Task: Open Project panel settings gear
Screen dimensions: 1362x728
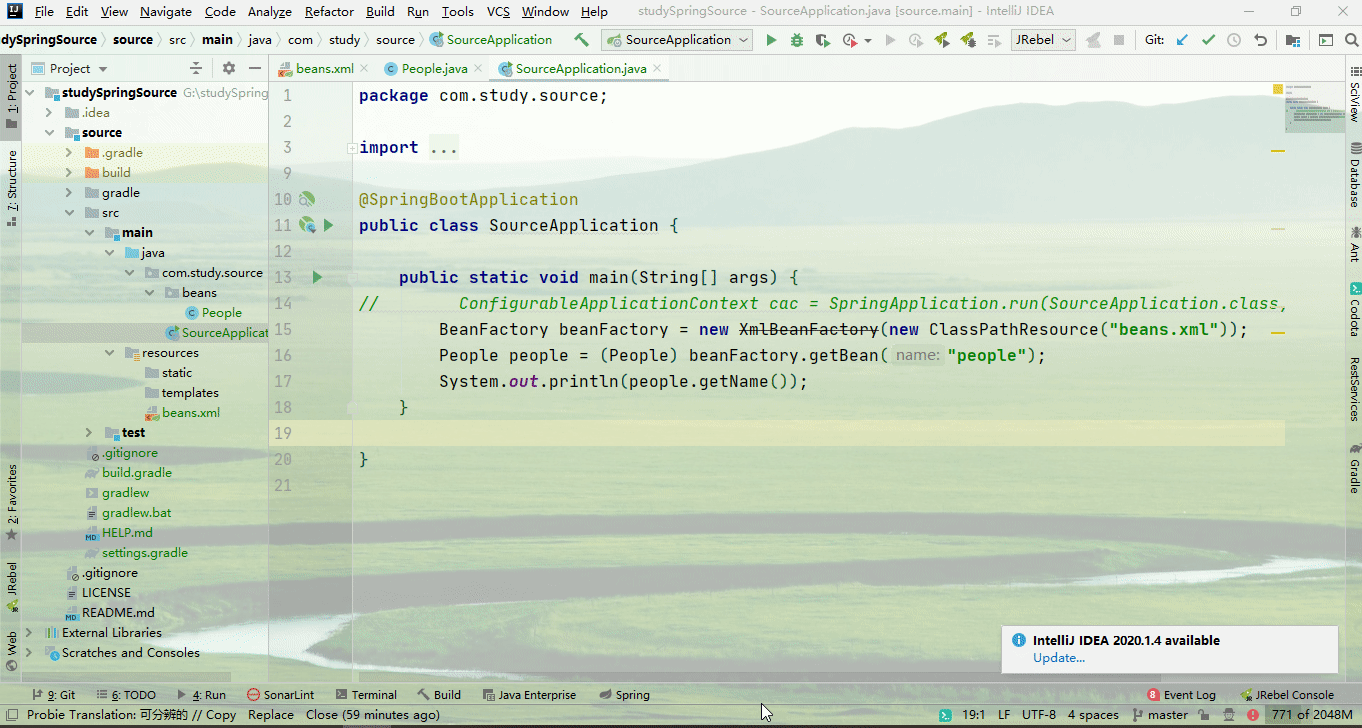Action: pyautogui.click(x=229, y=68)
